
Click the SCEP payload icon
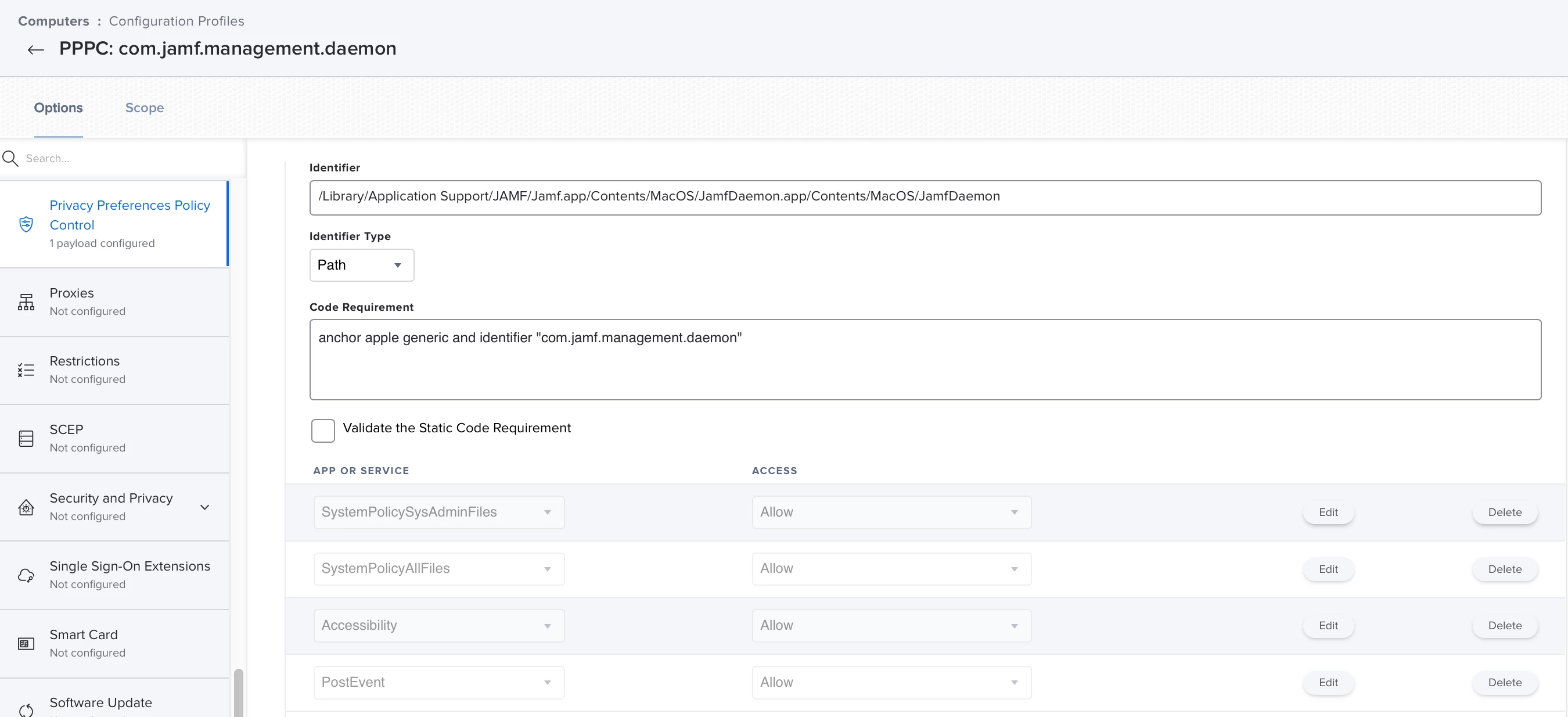(x=26, y=439)
